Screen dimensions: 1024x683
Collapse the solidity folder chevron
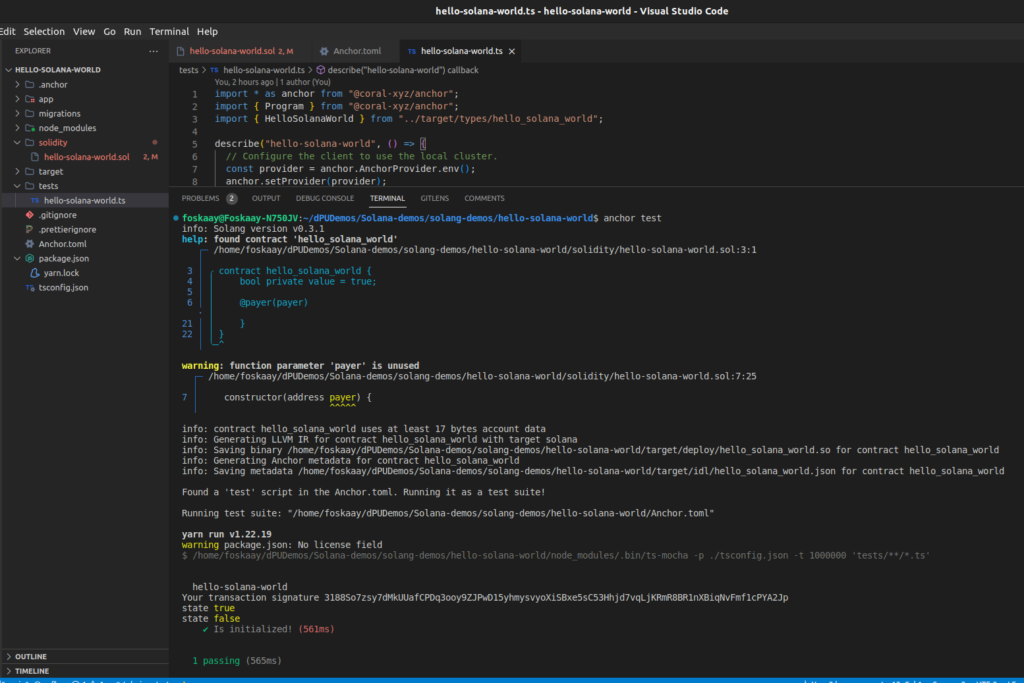18,142
